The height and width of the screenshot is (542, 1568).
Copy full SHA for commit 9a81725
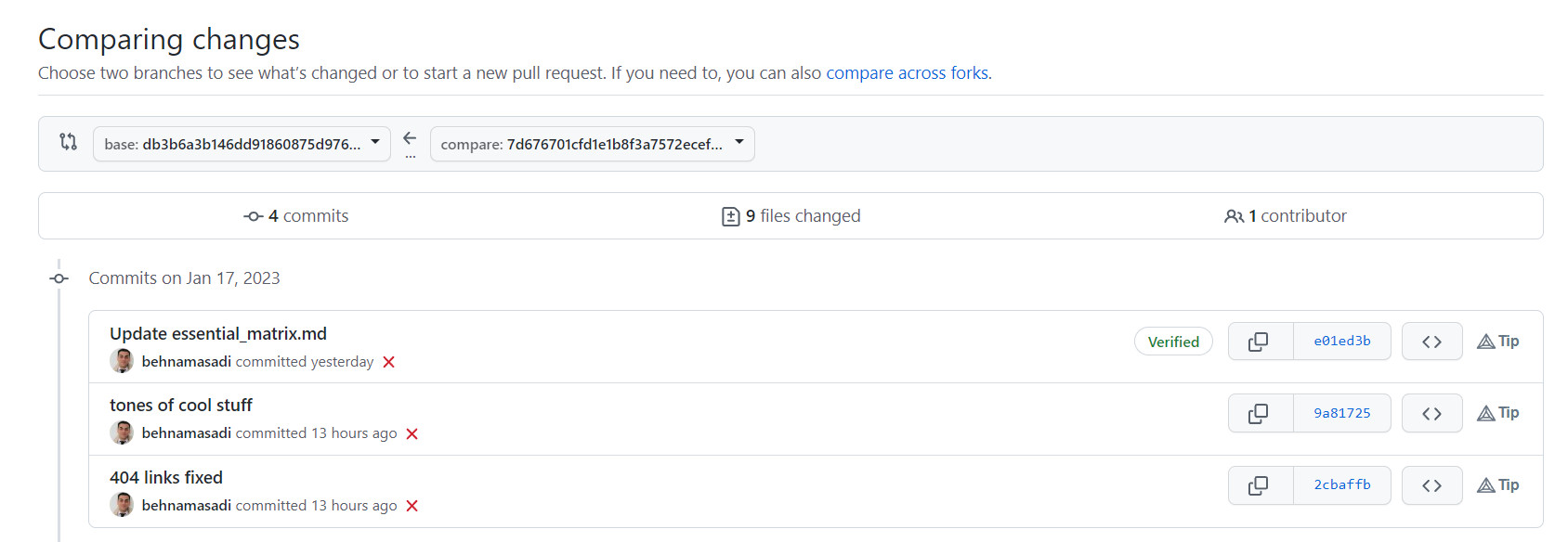click(1259, 414)
